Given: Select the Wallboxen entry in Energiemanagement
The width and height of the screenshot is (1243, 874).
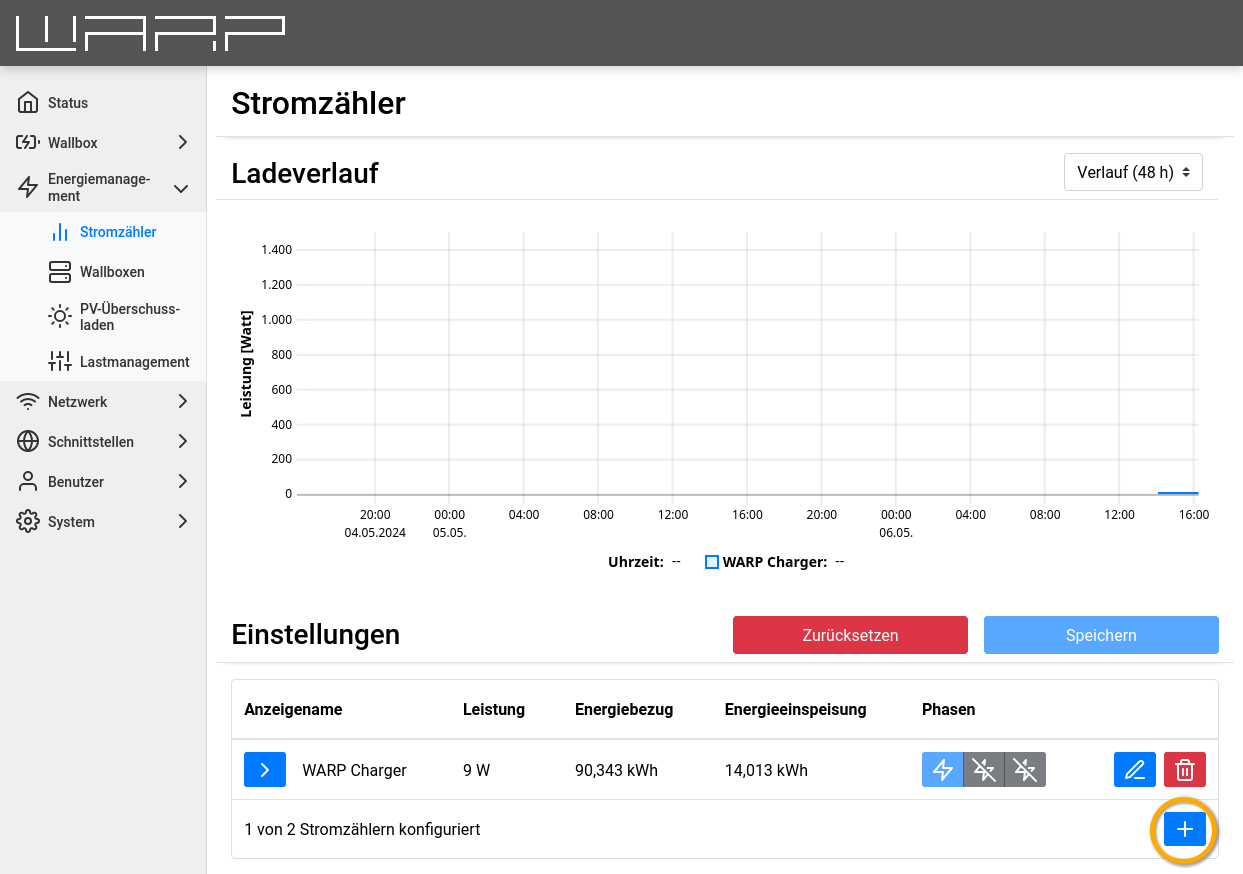Looking at the screenshot, I should (x=112, y=271).
